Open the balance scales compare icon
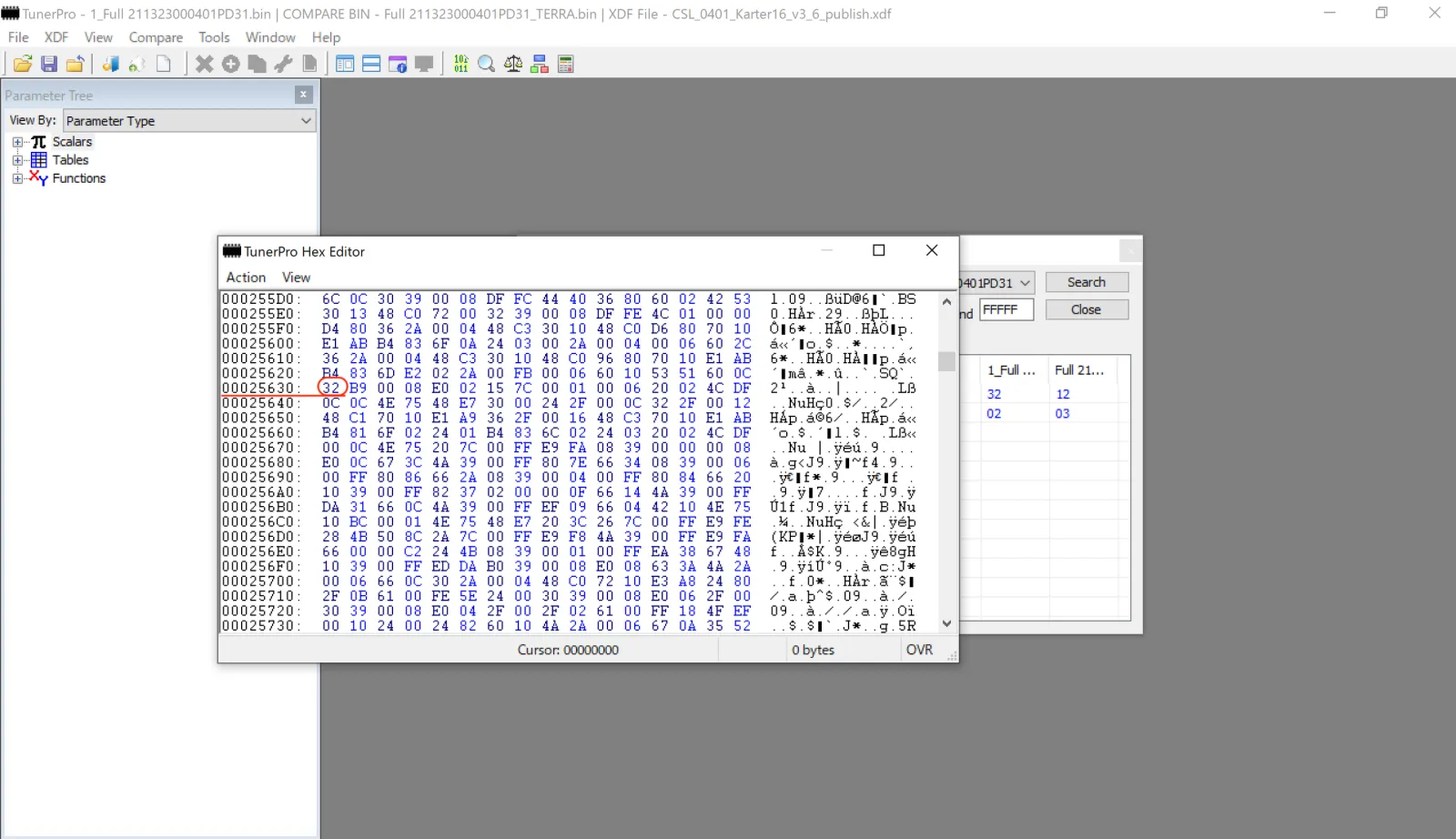The width and height of the screenshot is (1456, 839). point(513,64)
